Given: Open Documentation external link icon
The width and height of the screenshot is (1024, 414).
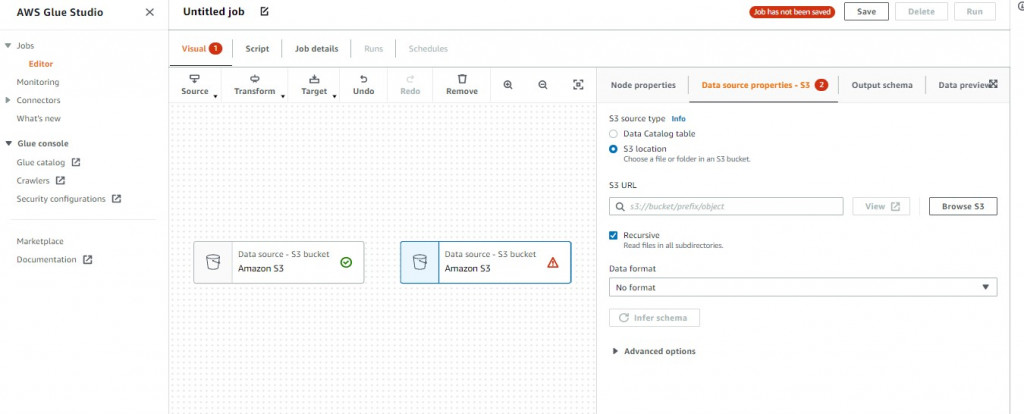Looking at the screenshot, I should pos(88,259).
